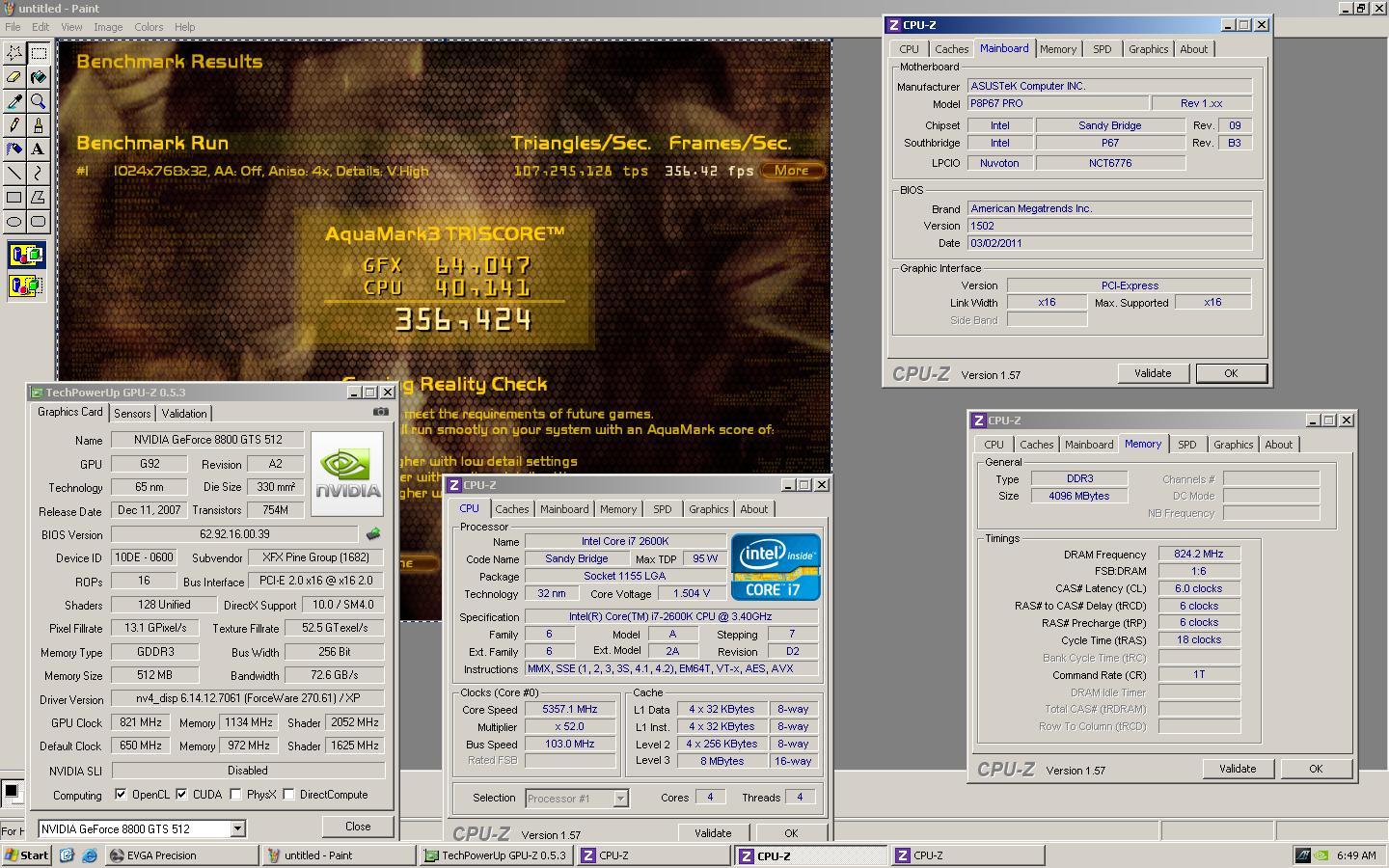Screen dimensions: 1389x868
Task: Switch to the Sensors tab in GPU-Z
Action: [x=132, y=413]
